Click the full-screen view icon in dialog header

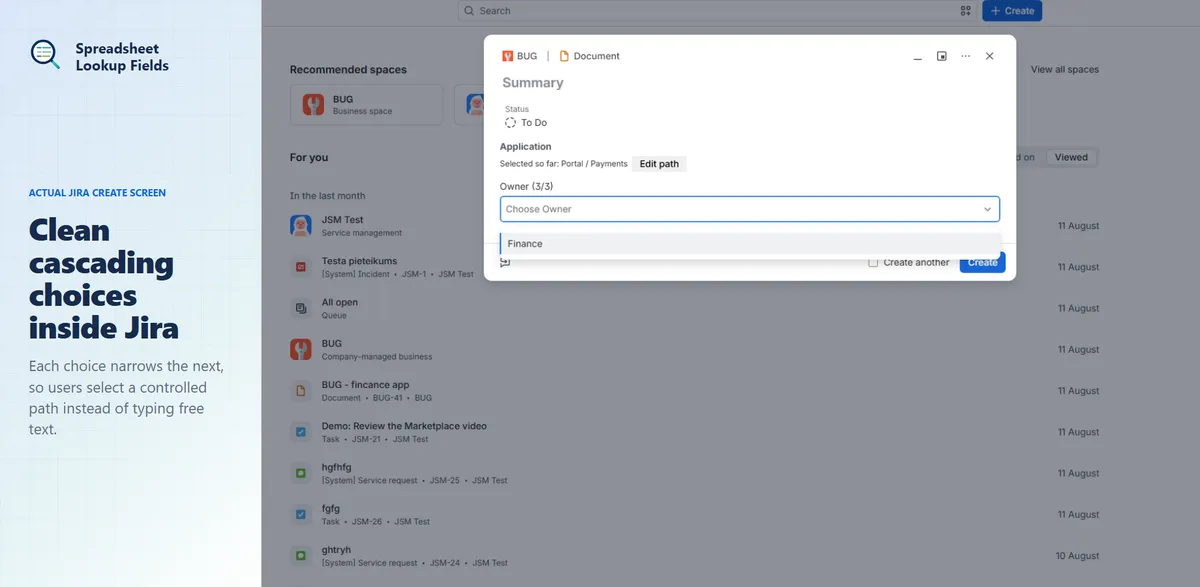tap(941, 56)
